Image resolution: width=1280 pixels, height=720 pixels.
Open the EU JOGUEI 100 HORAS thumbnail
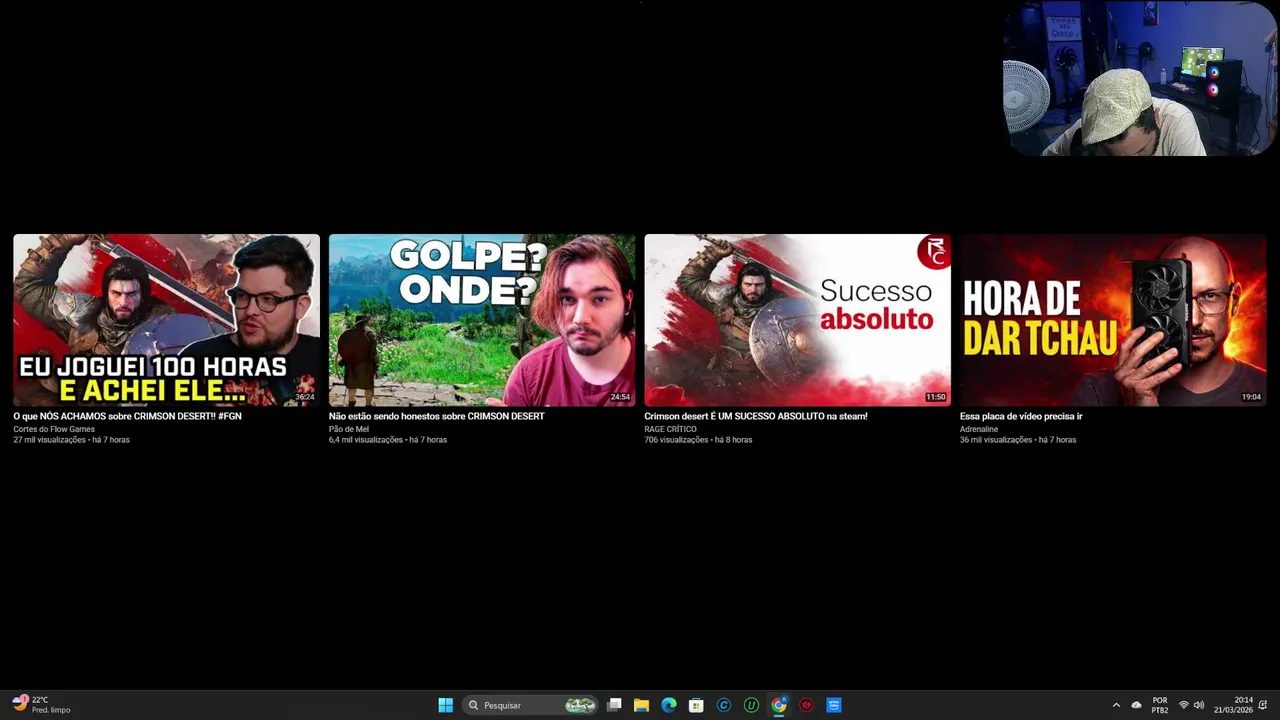point(166,320)
